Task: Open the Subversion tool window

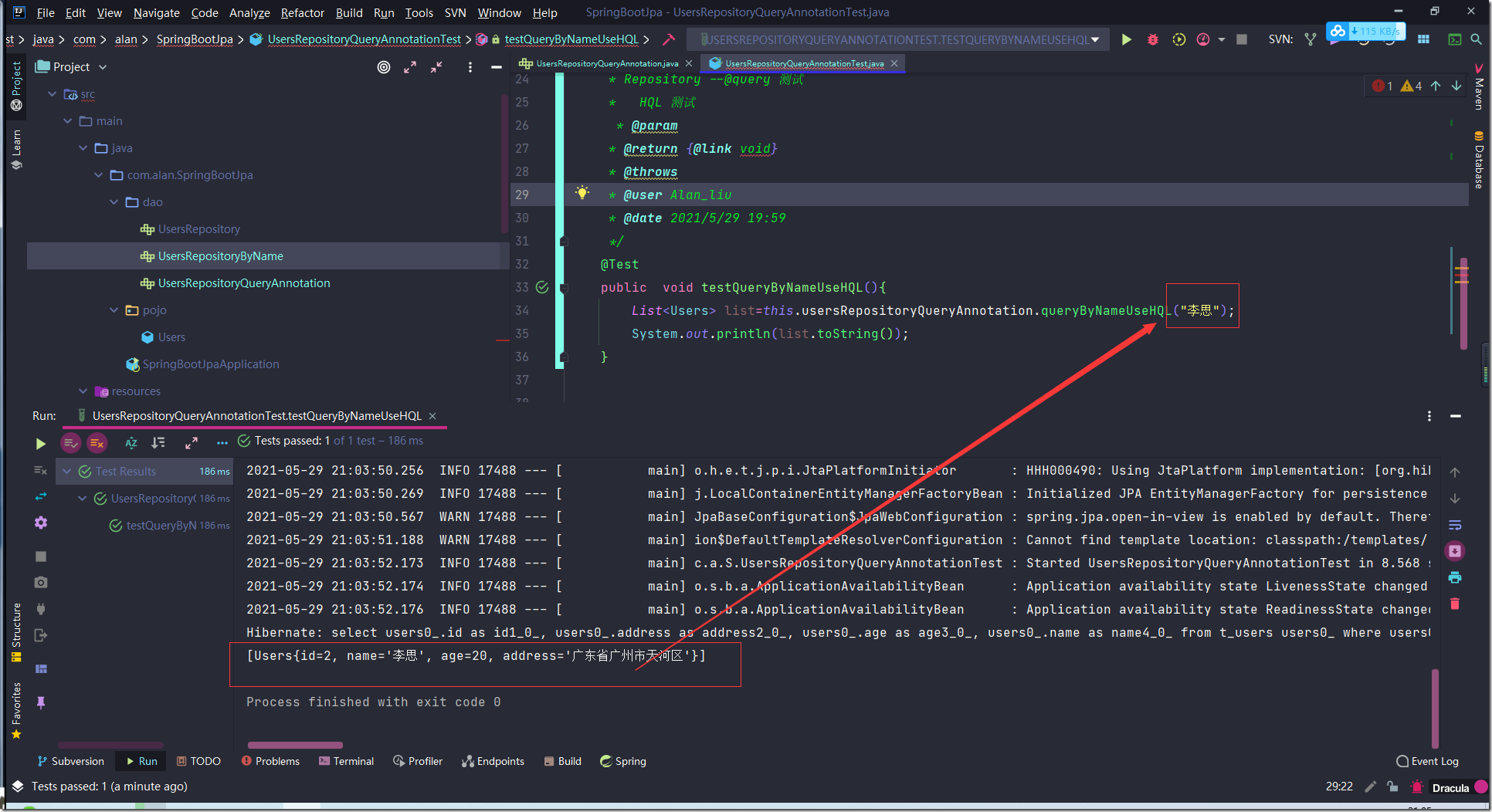Action: [70, 761]
